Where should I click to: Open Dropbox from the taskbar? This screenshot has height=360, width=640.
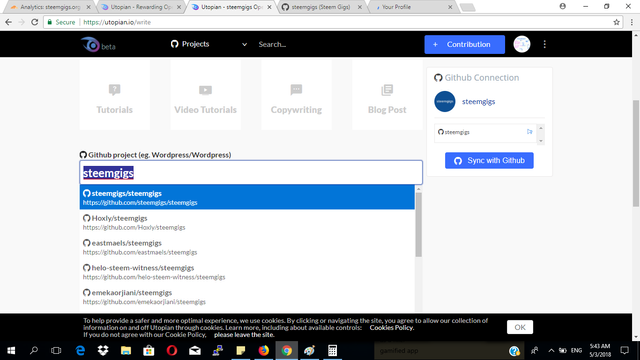coord(103,350)
